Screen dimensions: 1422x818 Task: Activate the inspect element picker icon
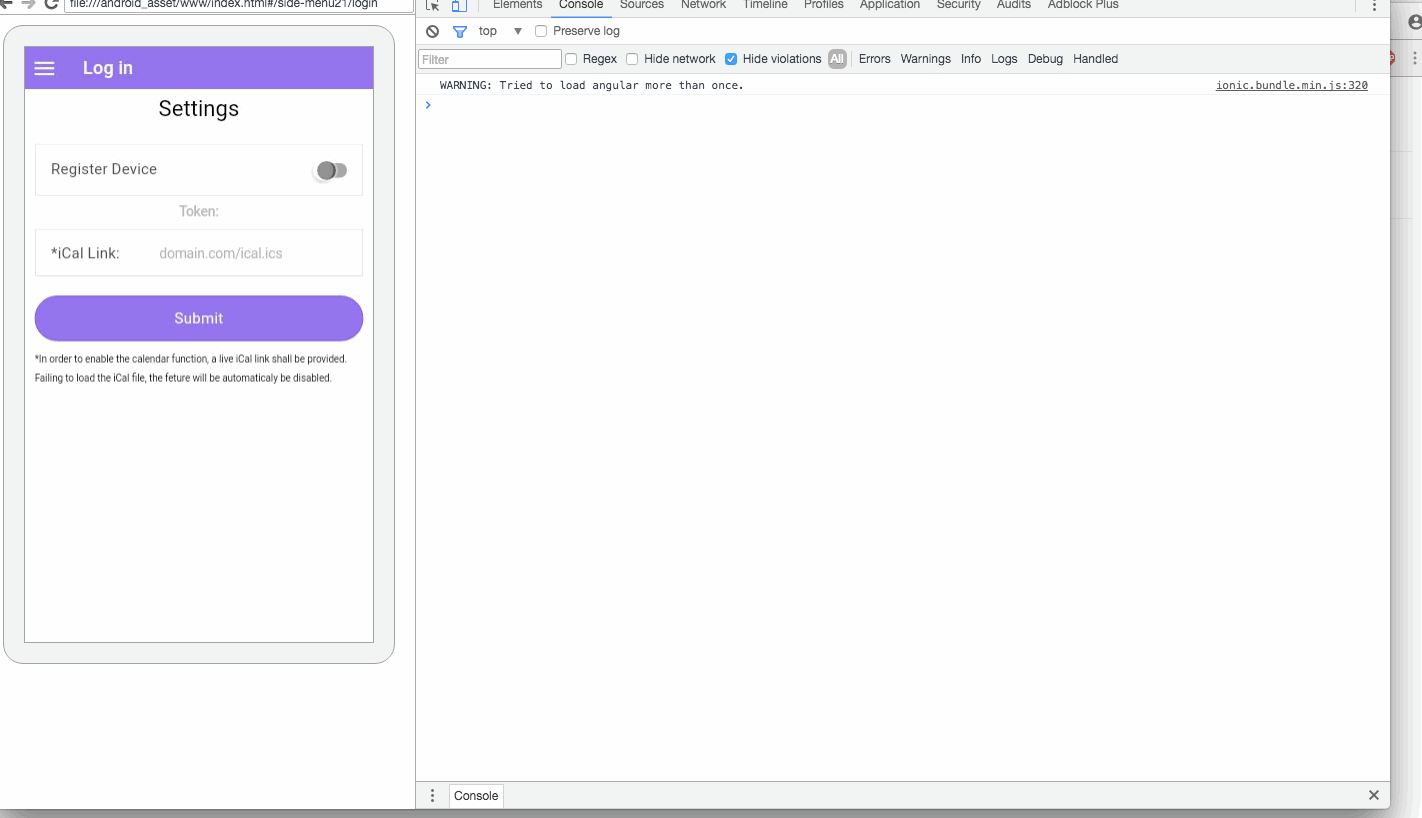click(x=433, y=5)
